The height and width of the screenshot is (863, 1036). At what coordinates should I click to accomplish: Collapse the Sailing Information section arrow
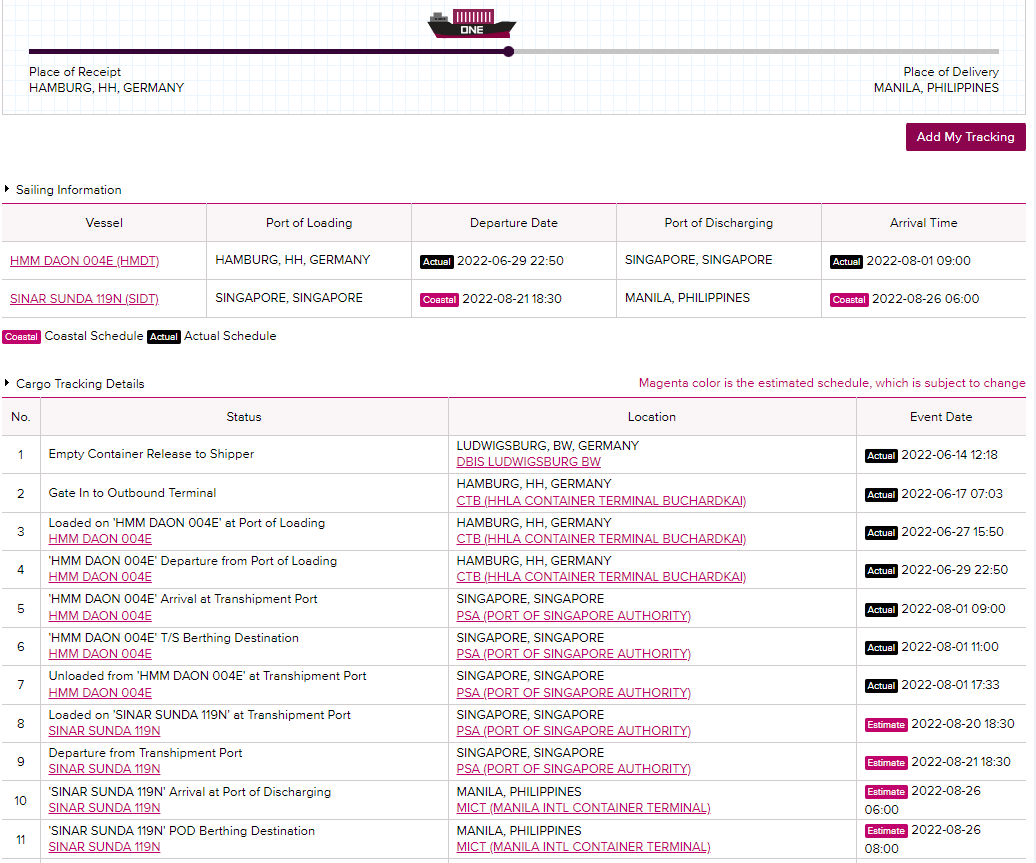tap(7, 189)
